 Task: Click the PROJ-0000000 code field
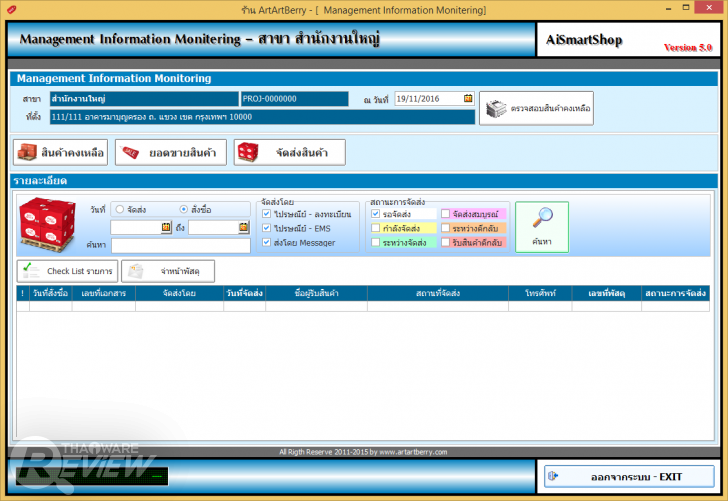click(x=294, y=99)
